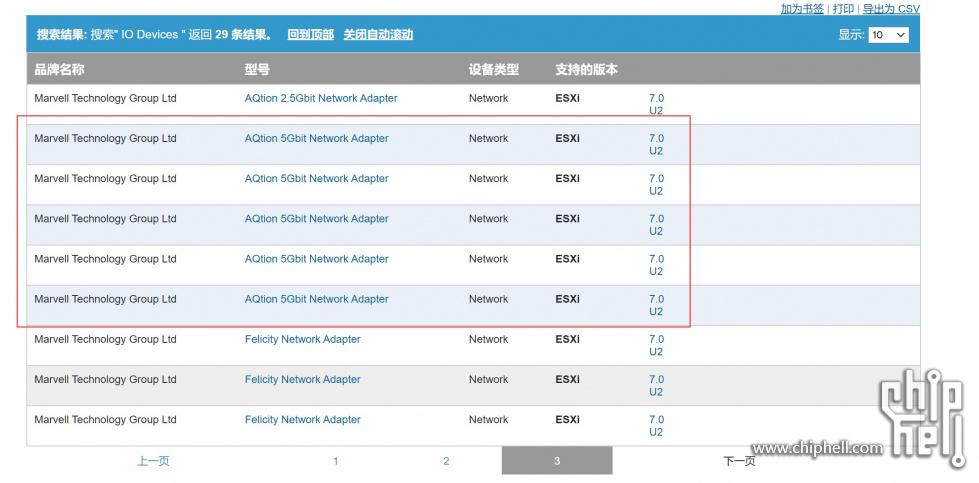979x483 pixels.
Task: Sort by the 品牌名称 column header
Action: point(59,70)
